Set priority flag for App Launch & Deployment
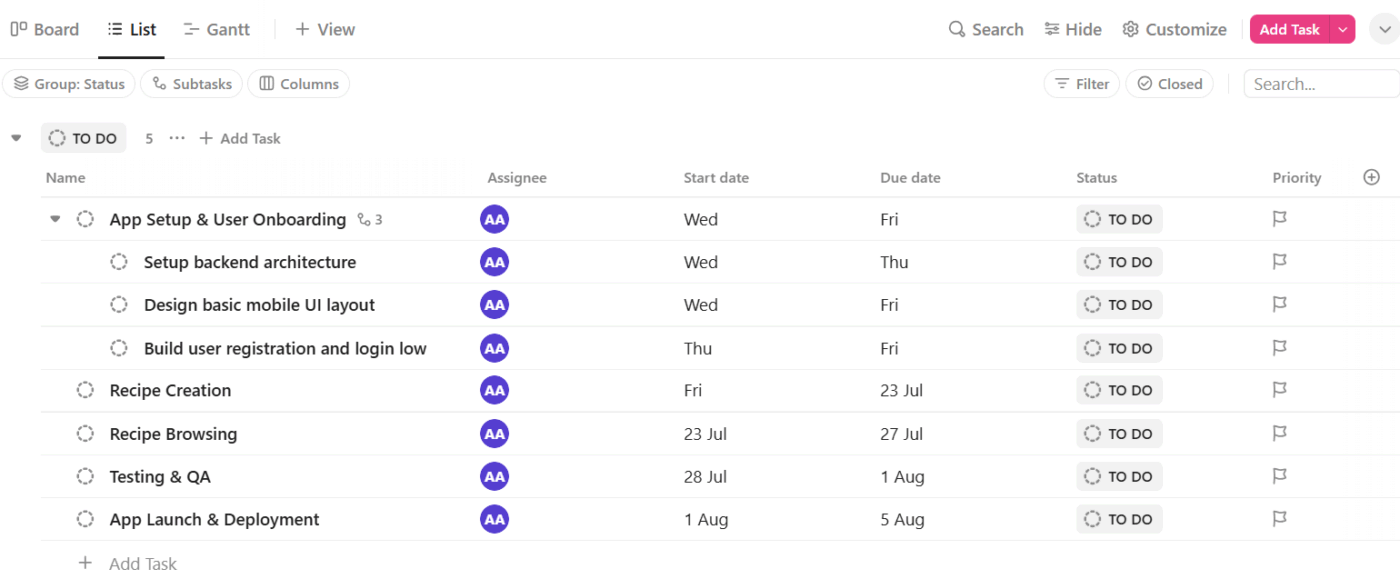The width and height of the screenshot is (1400, 579). [1279, 519]
